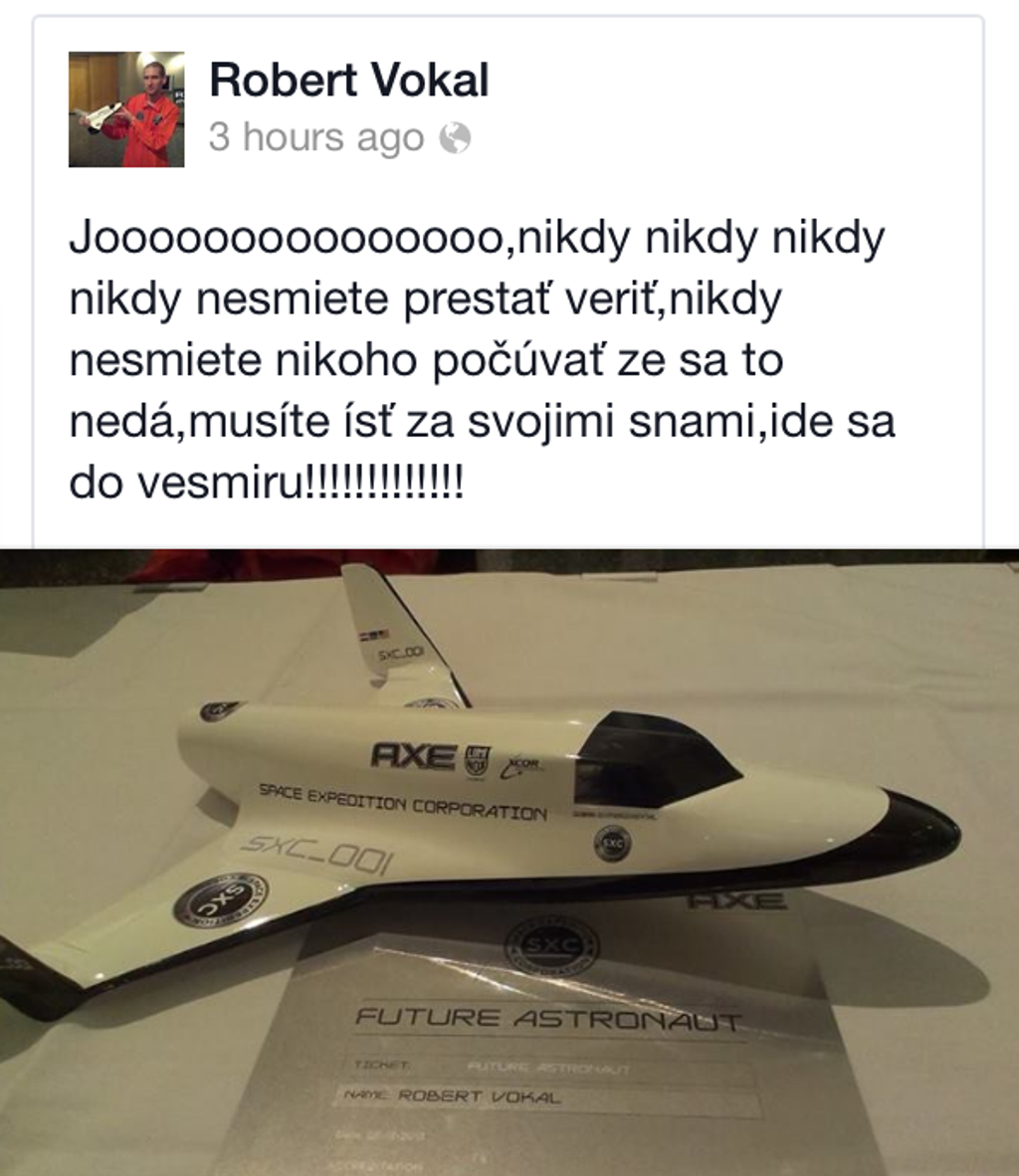Image resolution: width=1019 pixels, height=1176 pixels.
Task: Click the 'FUTURE ASTRONAUT' certificate heading
Action: click(547, 1019)
